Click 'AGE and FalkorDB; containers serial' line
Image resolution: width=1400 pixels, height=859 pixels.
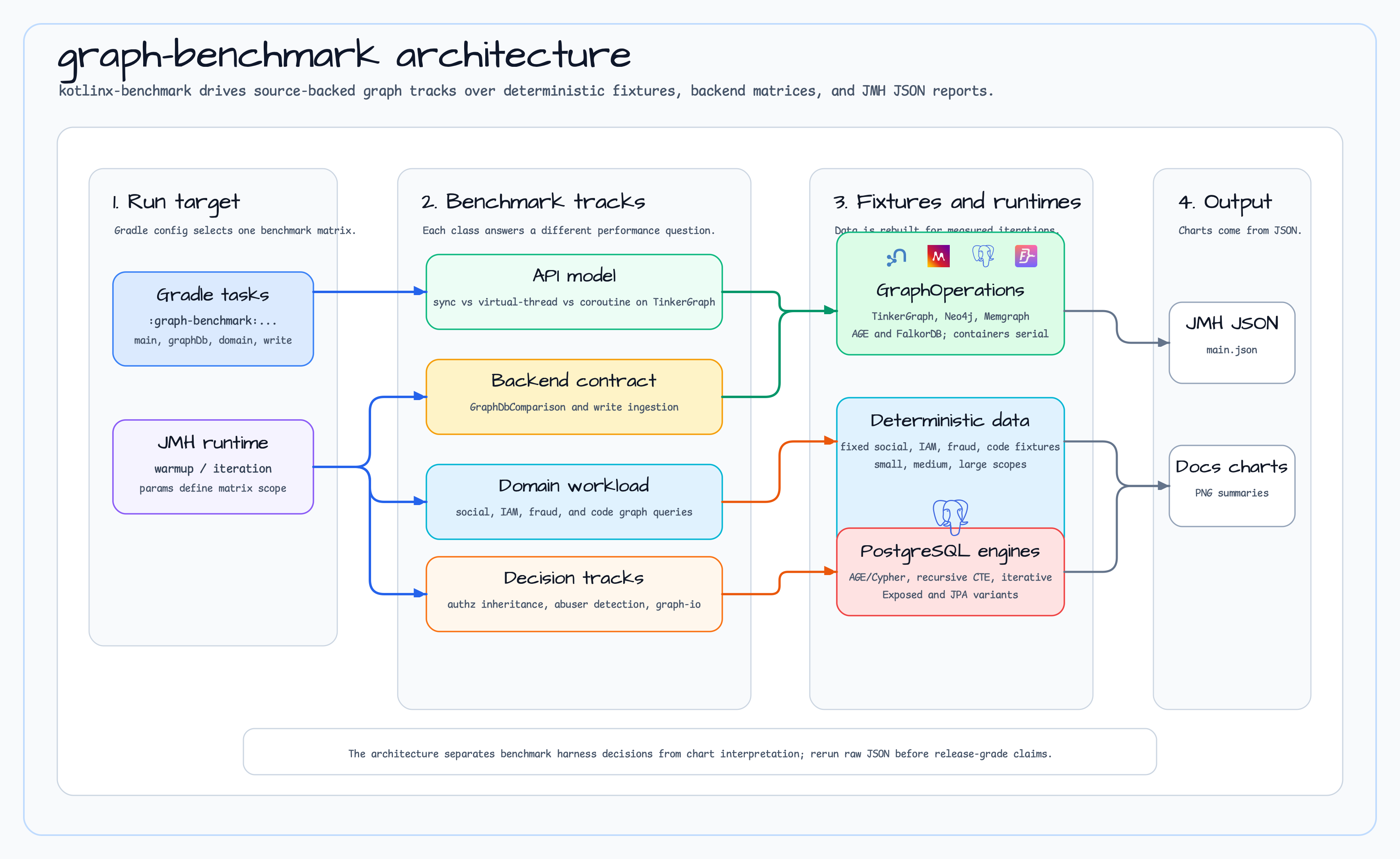tap(950, 334)
